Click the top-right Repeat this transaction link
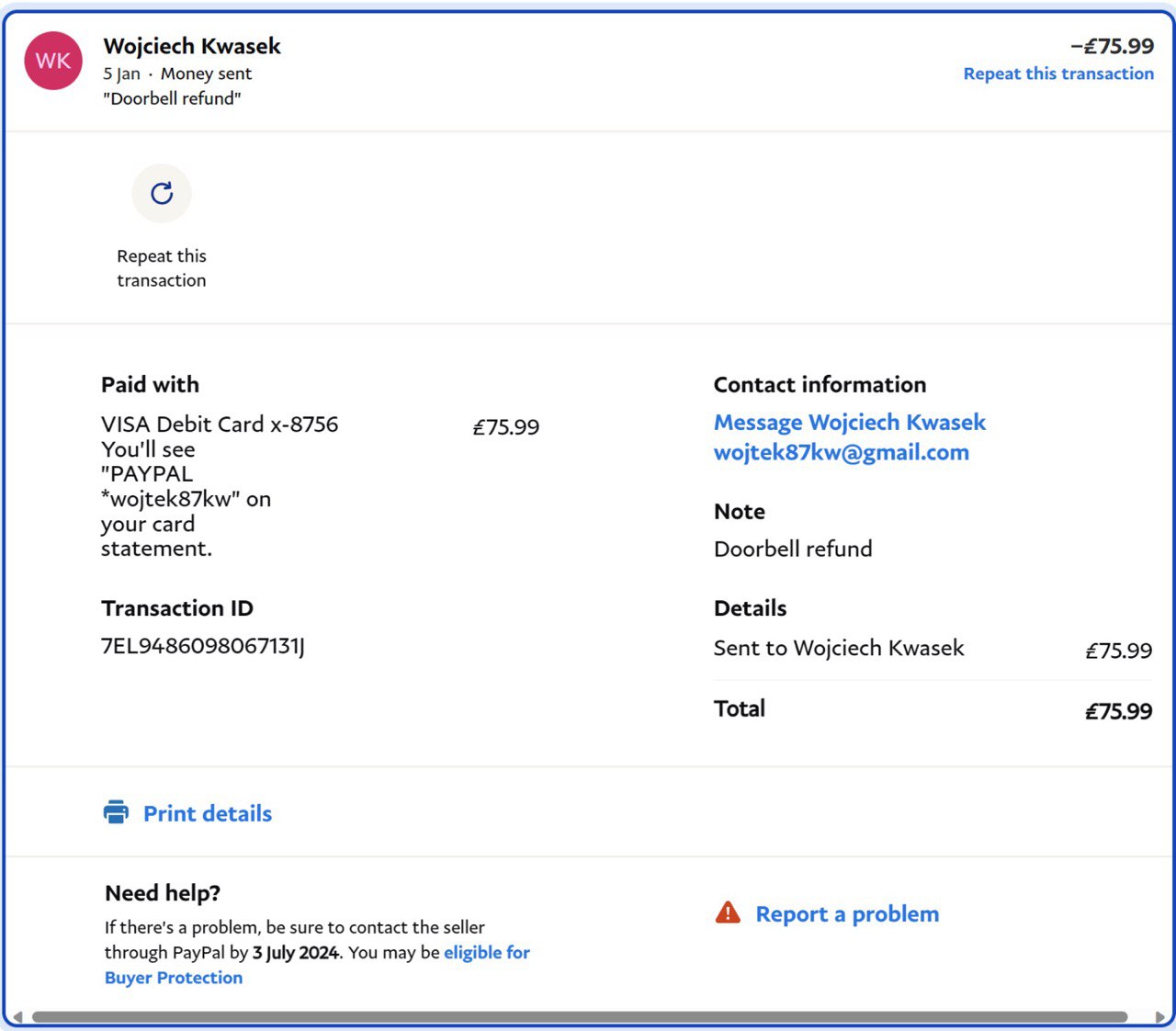 (1058, 74)
